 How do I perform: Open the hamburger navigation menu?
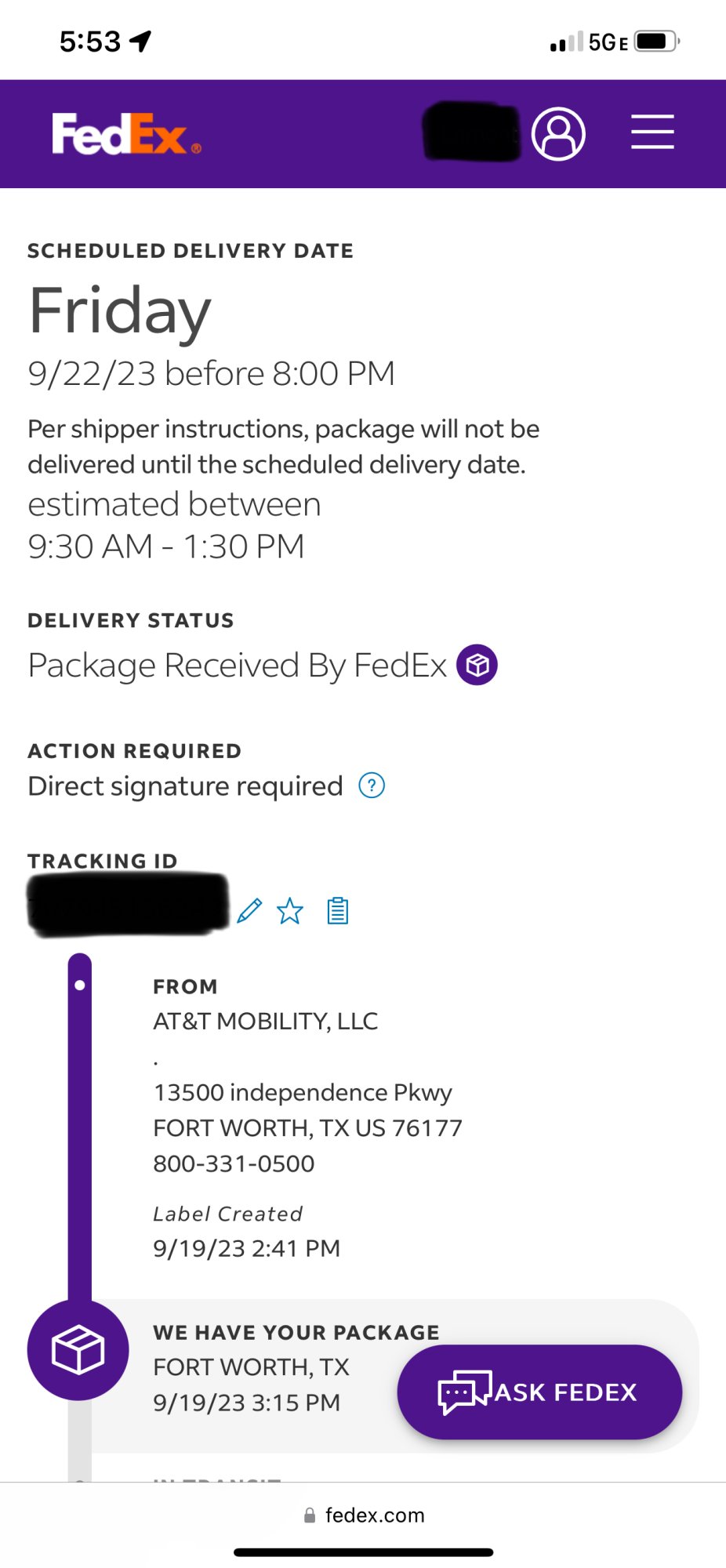652,132
